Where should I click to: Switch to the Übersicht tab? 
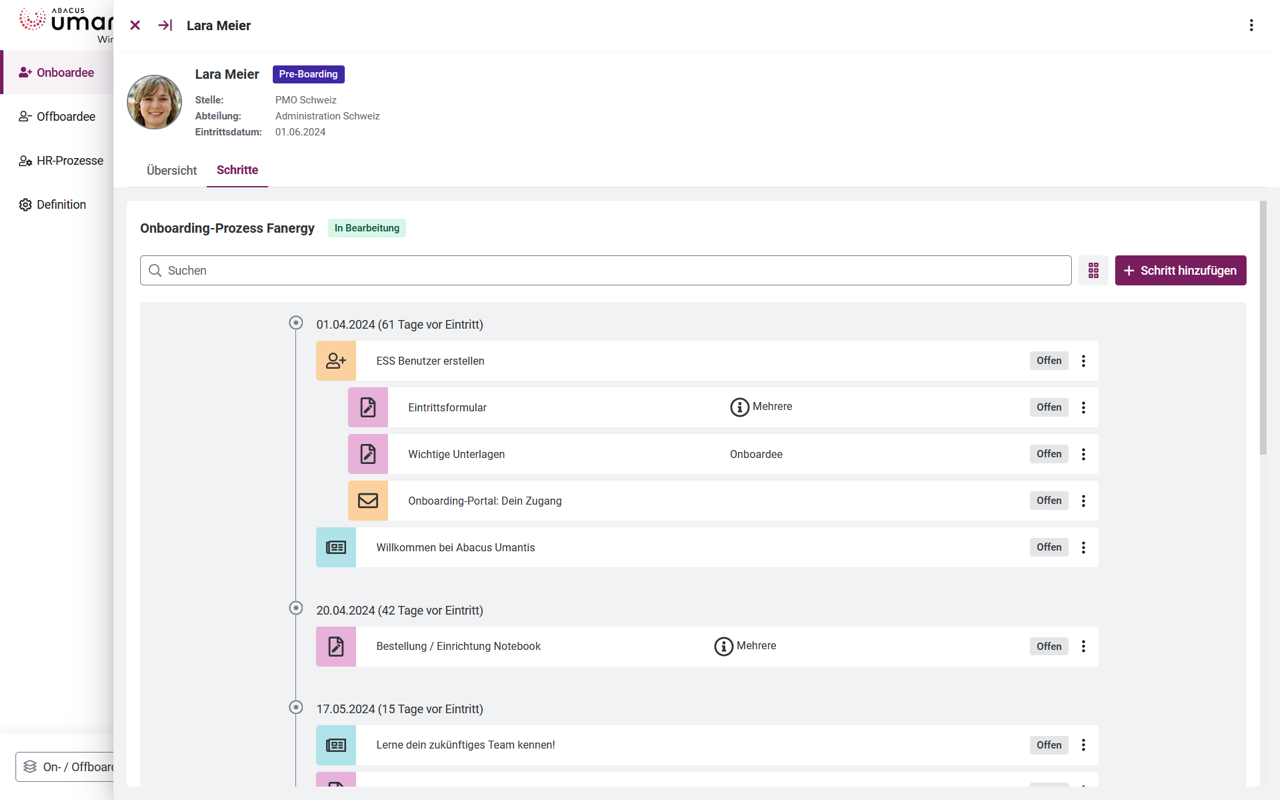pyautogui.click(x=172, y=171)
